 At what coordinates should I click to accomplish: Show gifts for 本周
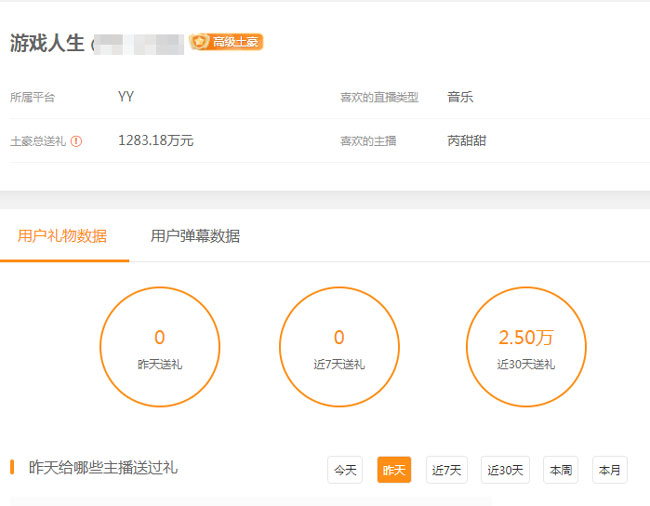[560, 470]
